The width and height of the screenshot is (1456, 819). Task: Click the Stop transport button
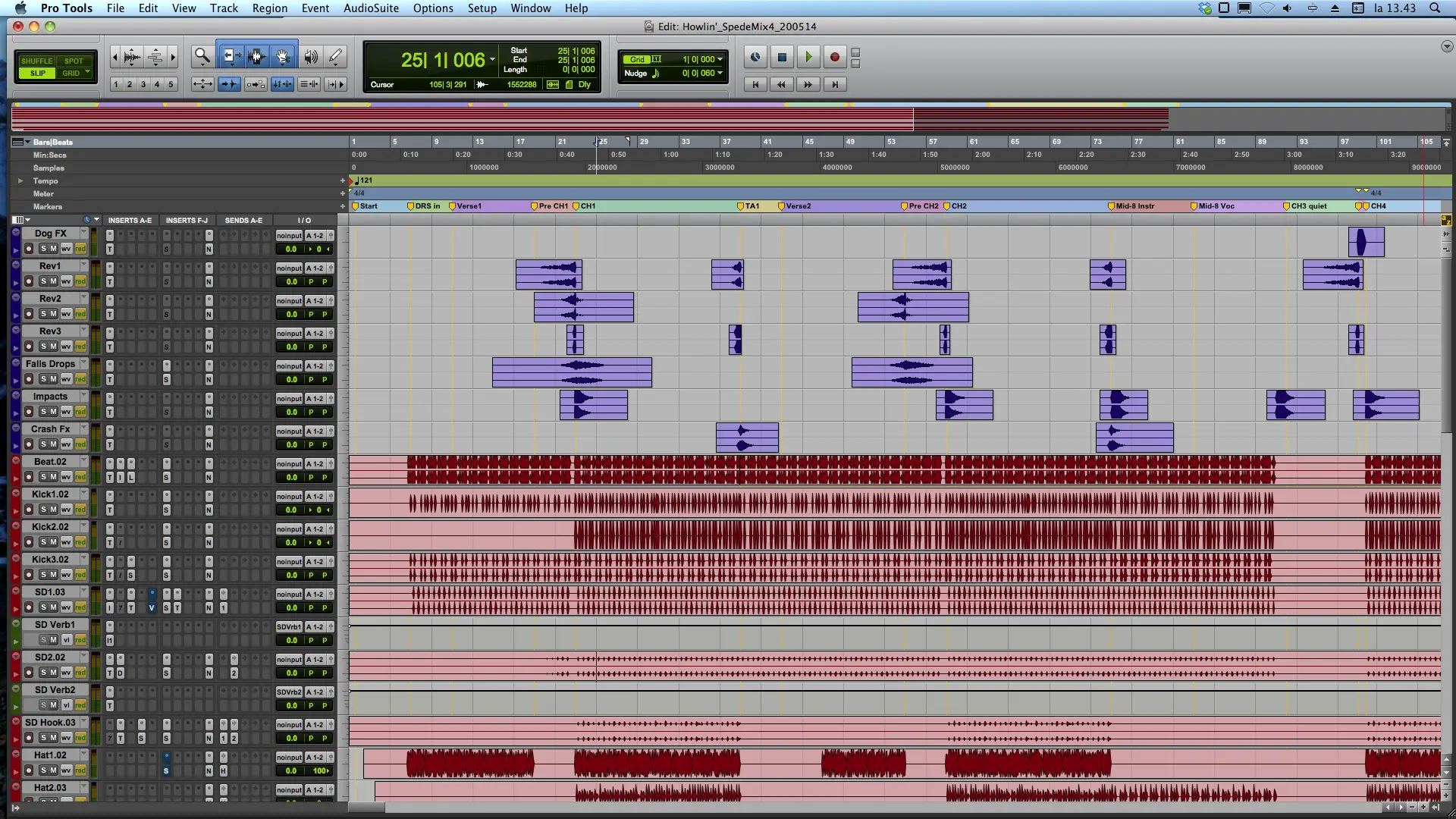click(x=782, y=57)
